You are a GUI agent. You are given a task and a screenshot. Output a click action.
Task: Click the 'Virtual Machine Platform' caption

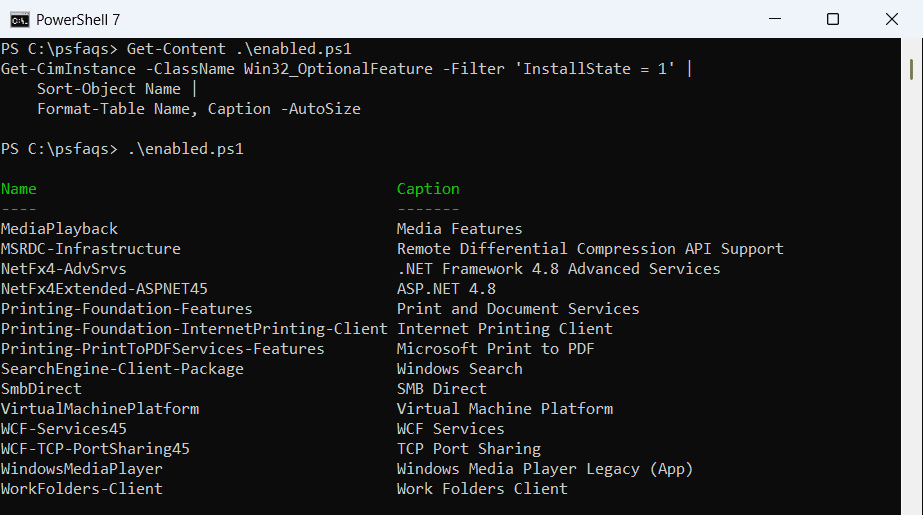pyautogui.click(x=504, y=409)
